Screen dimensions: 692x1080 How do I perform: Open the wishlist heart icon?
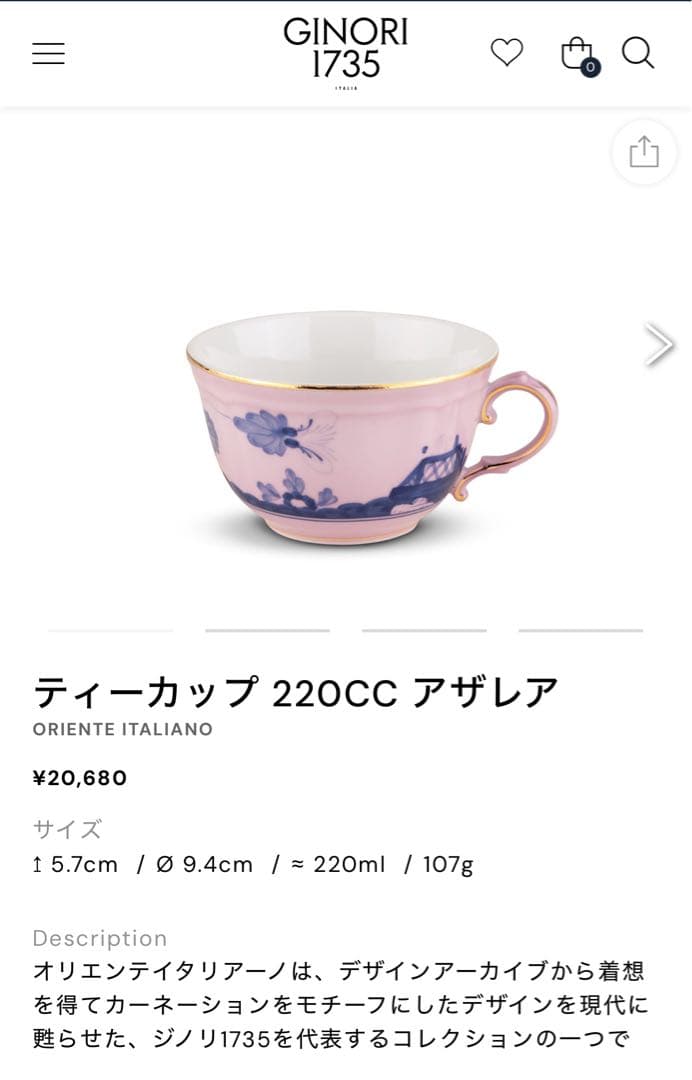click(507, 53)
